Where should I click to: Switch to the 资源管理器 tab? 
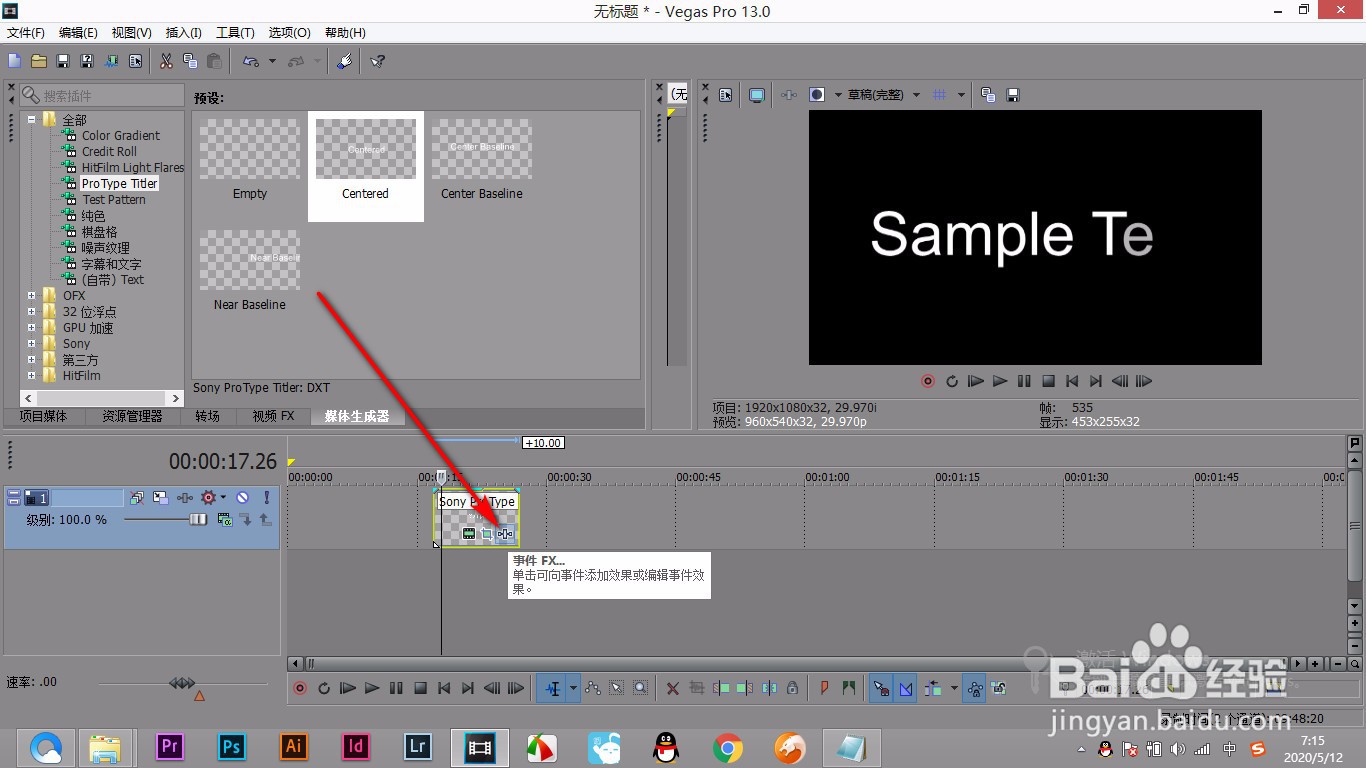(132, 416)
